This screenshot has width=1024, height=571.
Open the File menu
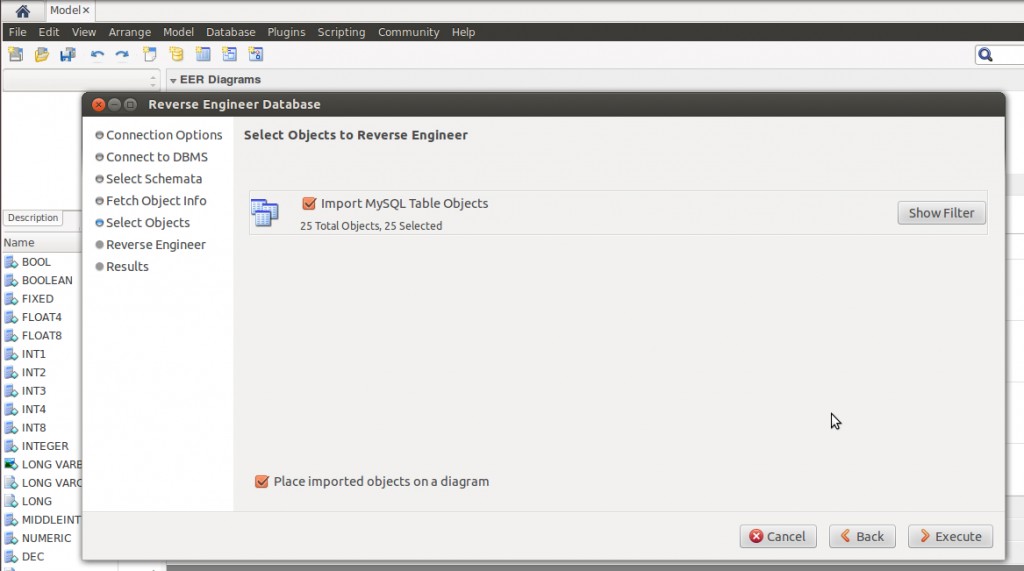(18, 32)
